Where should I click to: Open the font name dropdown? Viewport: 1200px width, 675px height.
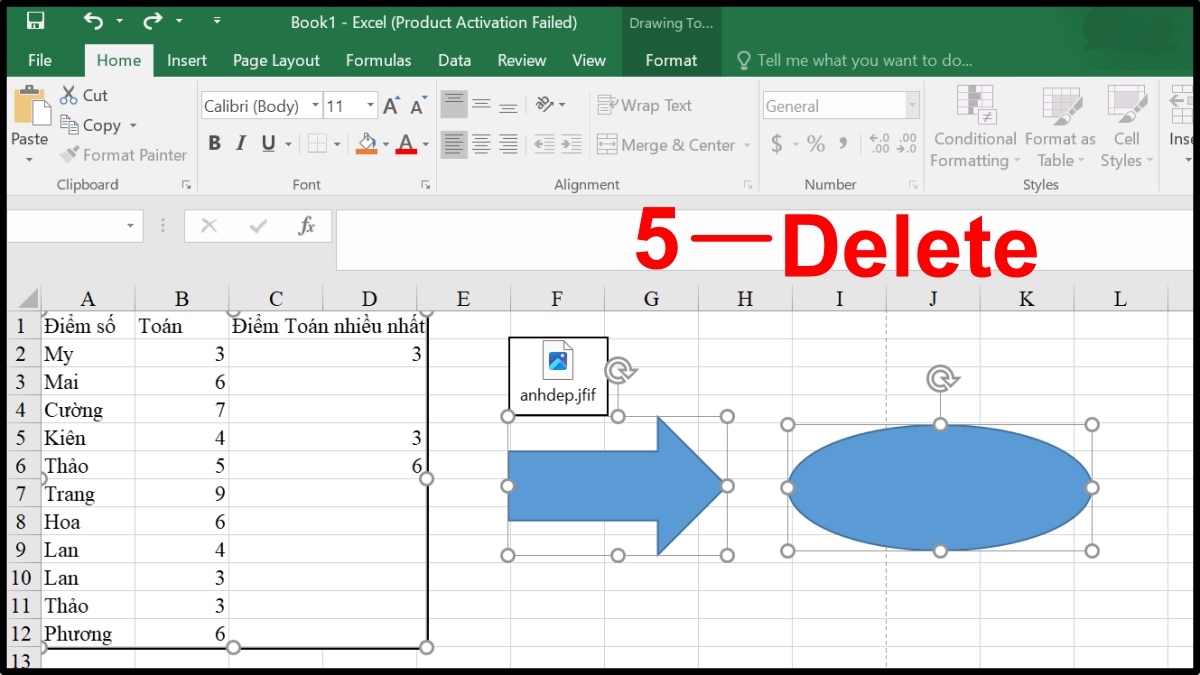pyautogui.click(x=316, y=105)
